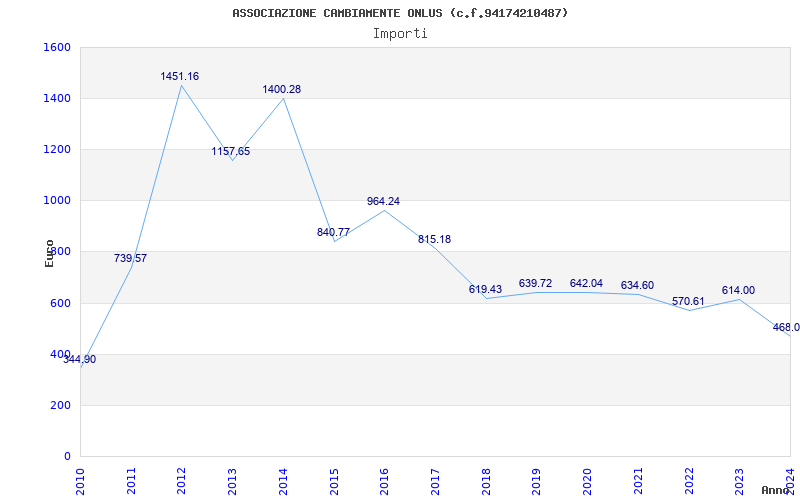Screen dimensions: 800x500
Task: Click the 1400 y-axis tick label
Action: [x=57, y=98]
